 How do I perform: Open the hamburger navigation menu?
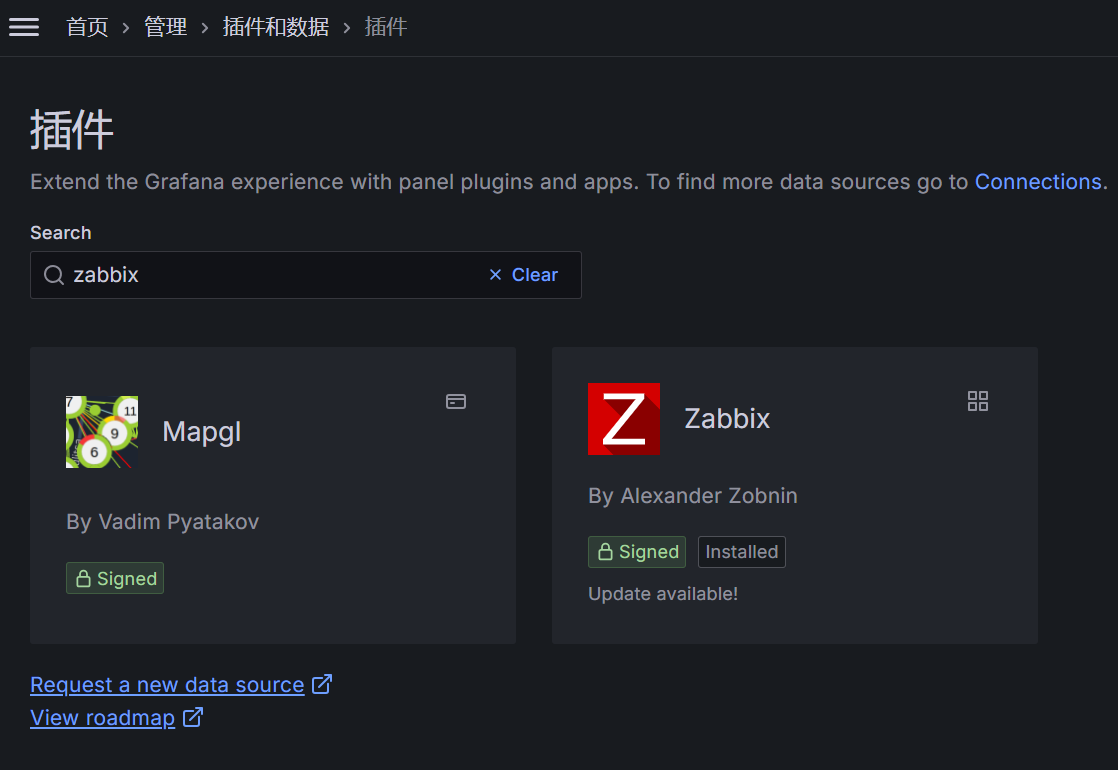point(24,27)
